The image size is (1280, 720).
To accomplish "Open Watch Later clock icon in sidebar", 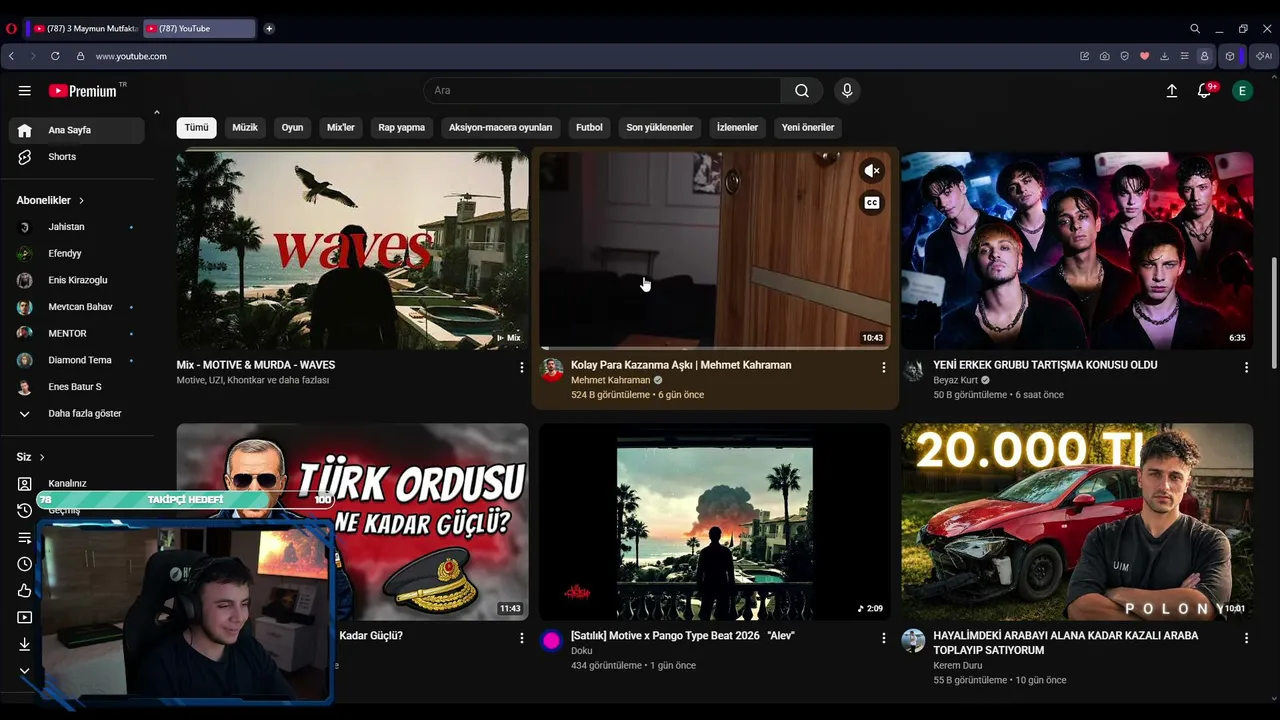I will click(x=25, y=564).
